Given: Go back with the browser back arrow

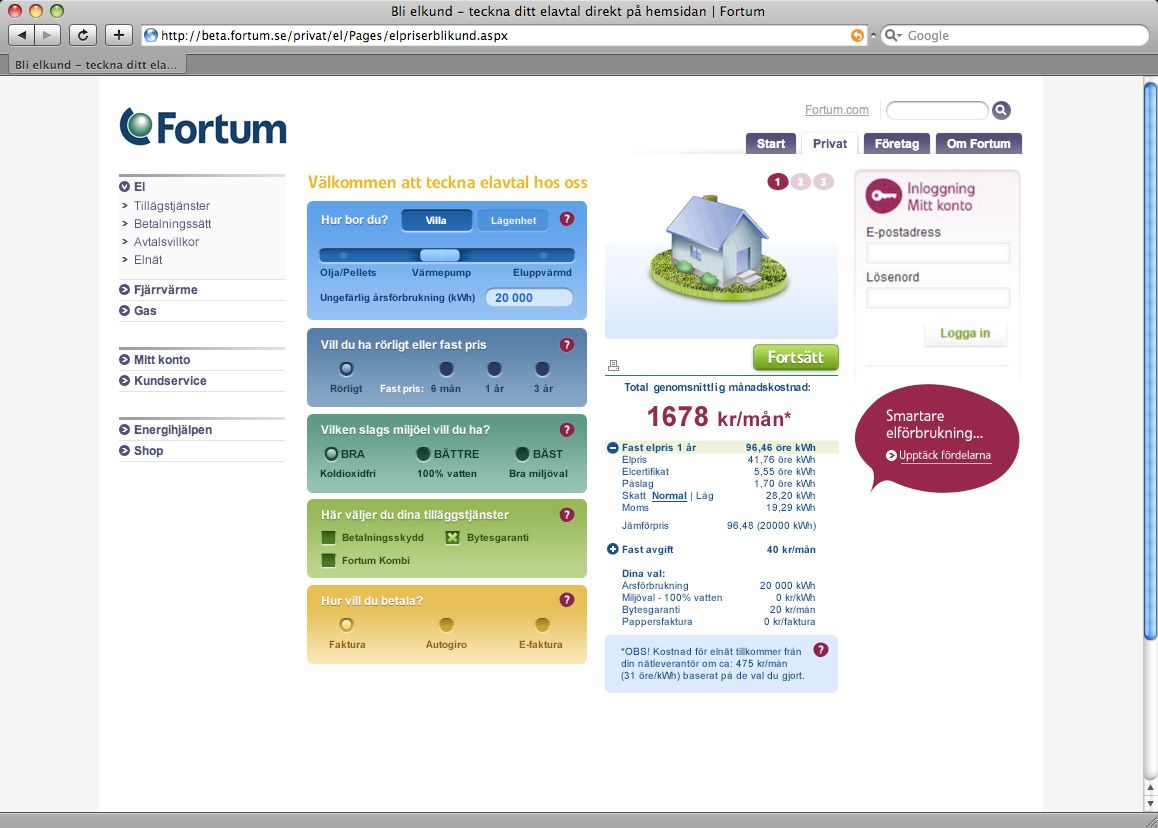Looking at the screenshot, I should (21, 35).
